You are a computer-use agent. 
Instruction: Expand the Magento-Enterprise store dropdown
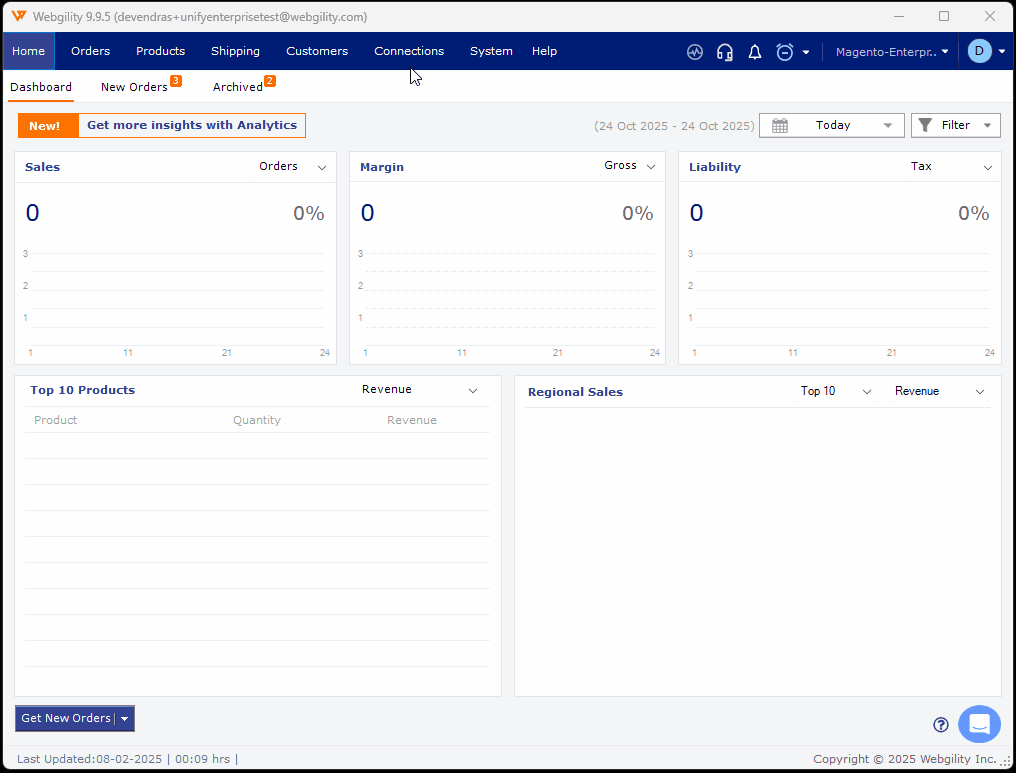[892, 52]
